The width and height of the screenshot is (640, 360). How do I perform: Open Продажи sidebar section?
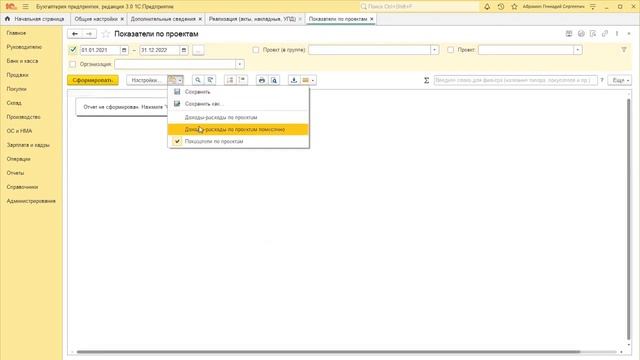(18, 75)
